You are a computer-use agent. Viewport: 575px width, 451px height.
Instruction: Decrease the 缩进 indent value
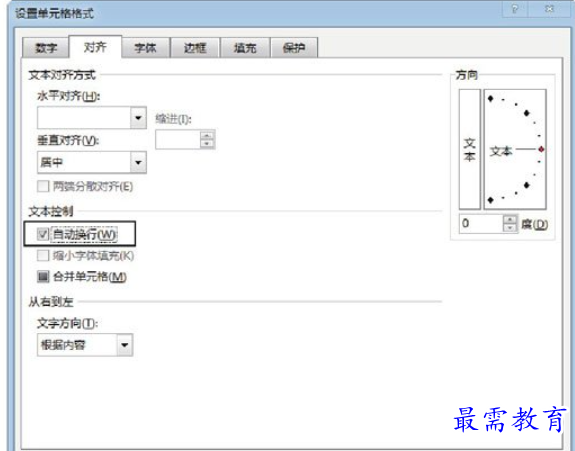click(x=207, y=144)
